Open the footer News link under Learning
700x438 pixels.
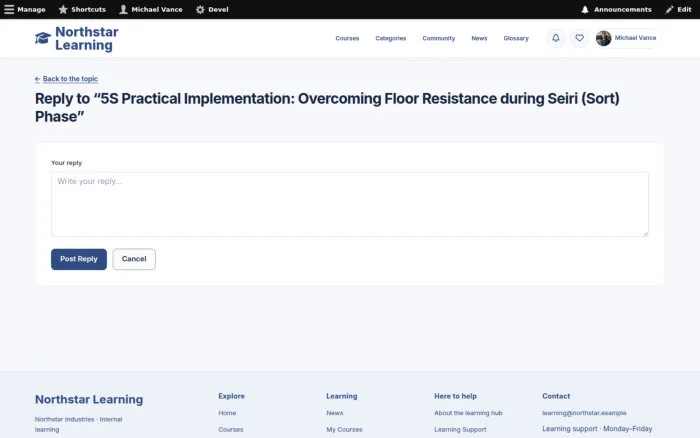point(334,413)
